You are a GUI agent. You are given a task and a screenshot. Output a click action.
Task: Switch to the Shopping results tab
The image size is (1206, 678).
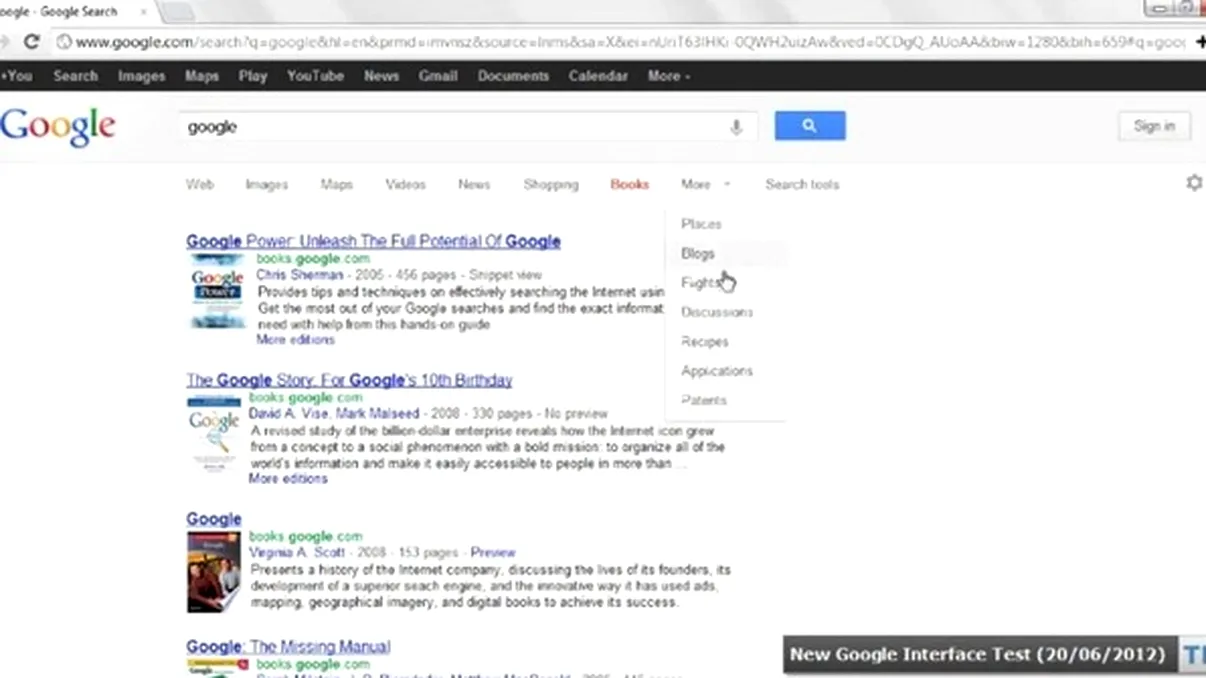[551, 185]
